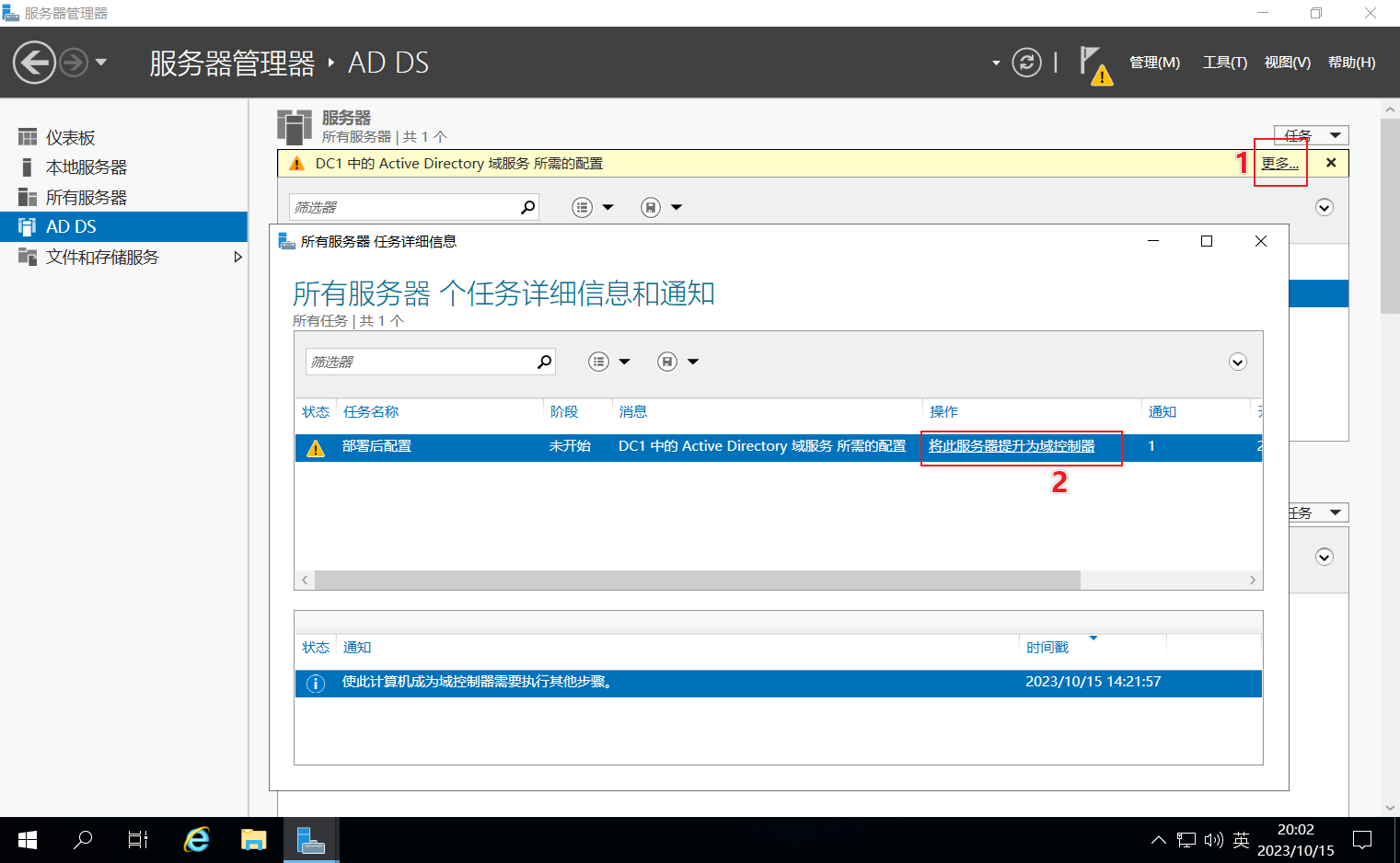Click search magnifier in dialog filter box
Image resolution: width=1400 pixels, height=863 pixels.
tap(545, 362)
